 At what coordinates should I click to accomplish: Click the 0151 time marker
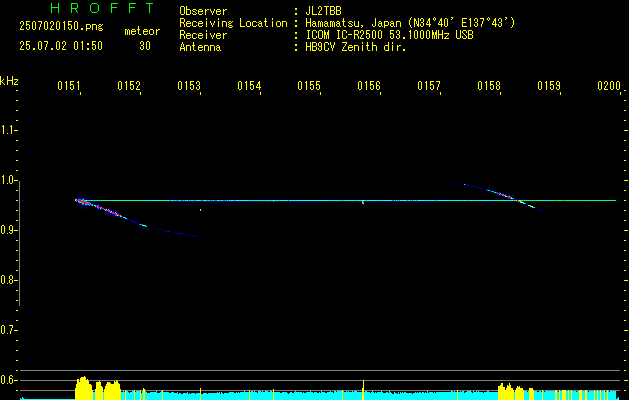69,86
